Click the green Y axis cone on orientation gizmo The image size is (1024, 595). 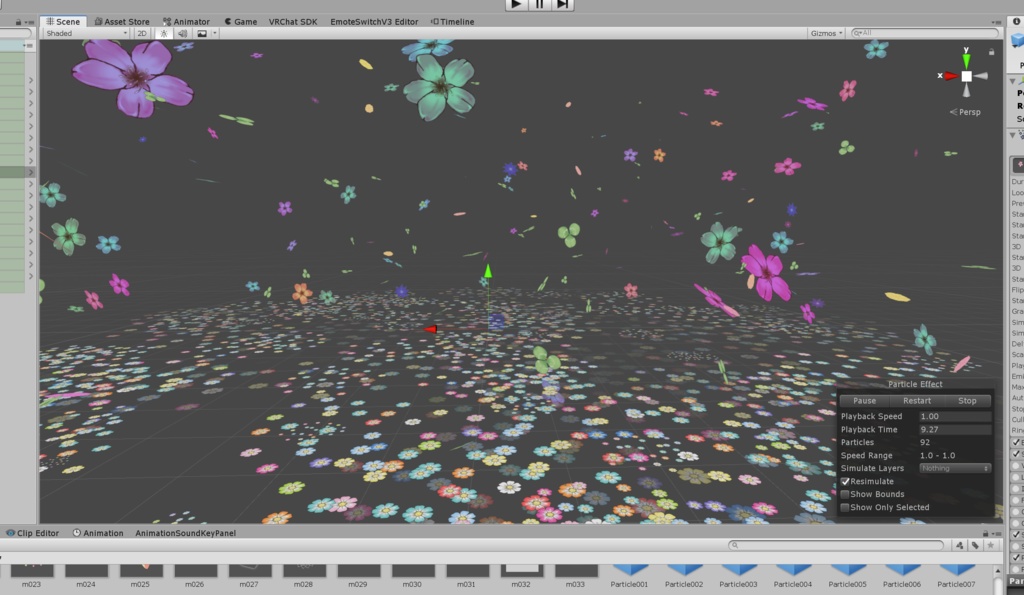tap(966, 61)
